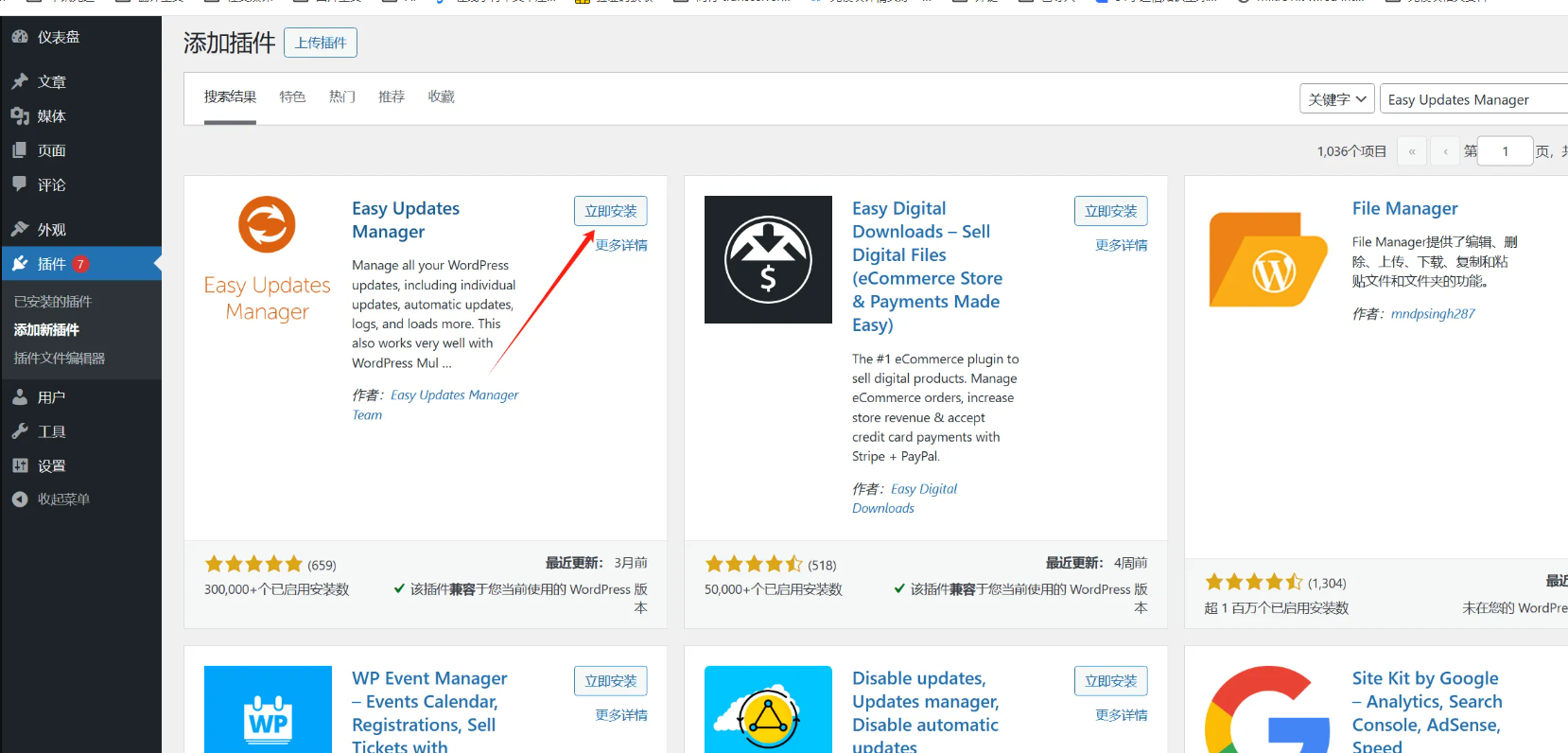Screen dimensions: 1568x753
Task: Switch to the 搜索结果 tab
Action: click(230, 96)
